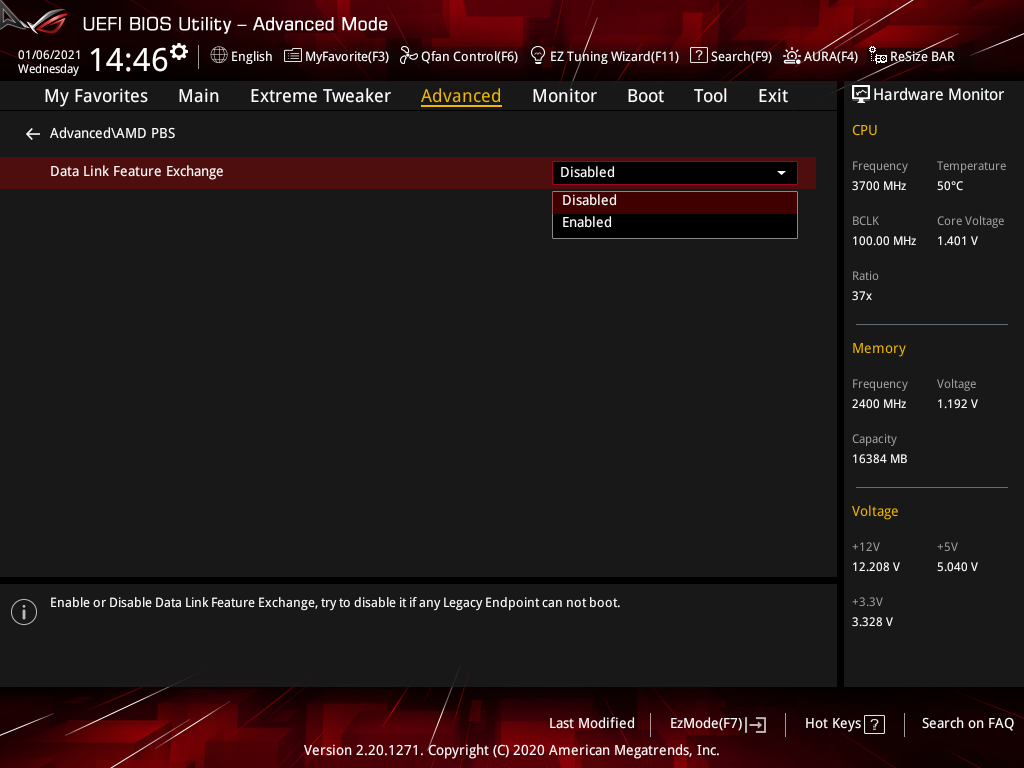This screenshot has height=768, width=1024.
Task: Switch to Tool tab
Action: [x=710, y=96]
